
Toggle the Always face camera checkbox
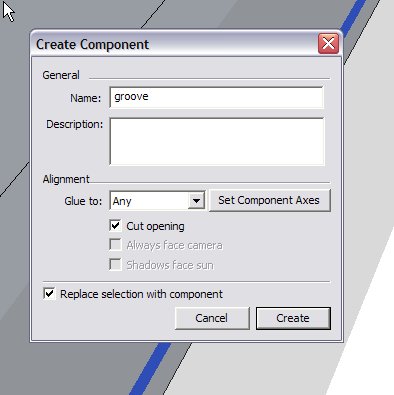coord(115,245)
